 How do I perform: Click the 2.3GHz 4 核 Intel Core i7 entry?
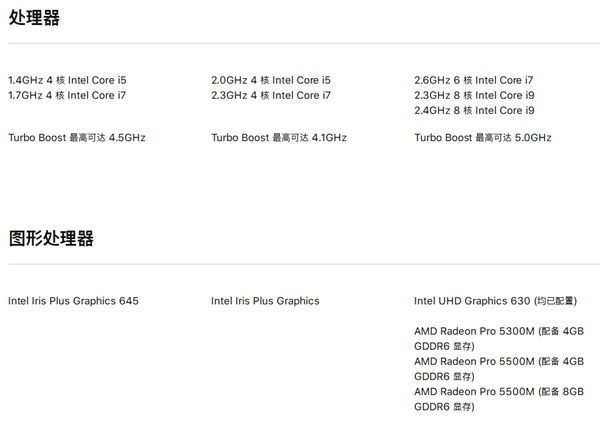270,95
